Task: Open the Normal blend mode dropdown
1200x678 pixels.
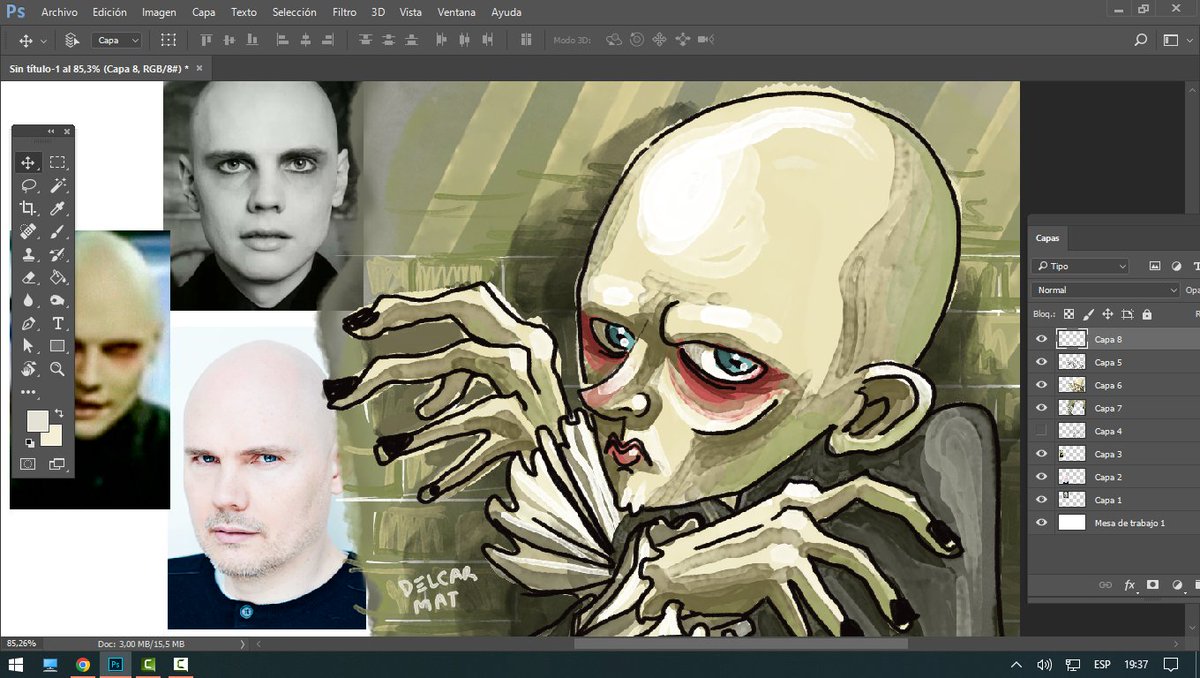Action: pos(1106,290)
